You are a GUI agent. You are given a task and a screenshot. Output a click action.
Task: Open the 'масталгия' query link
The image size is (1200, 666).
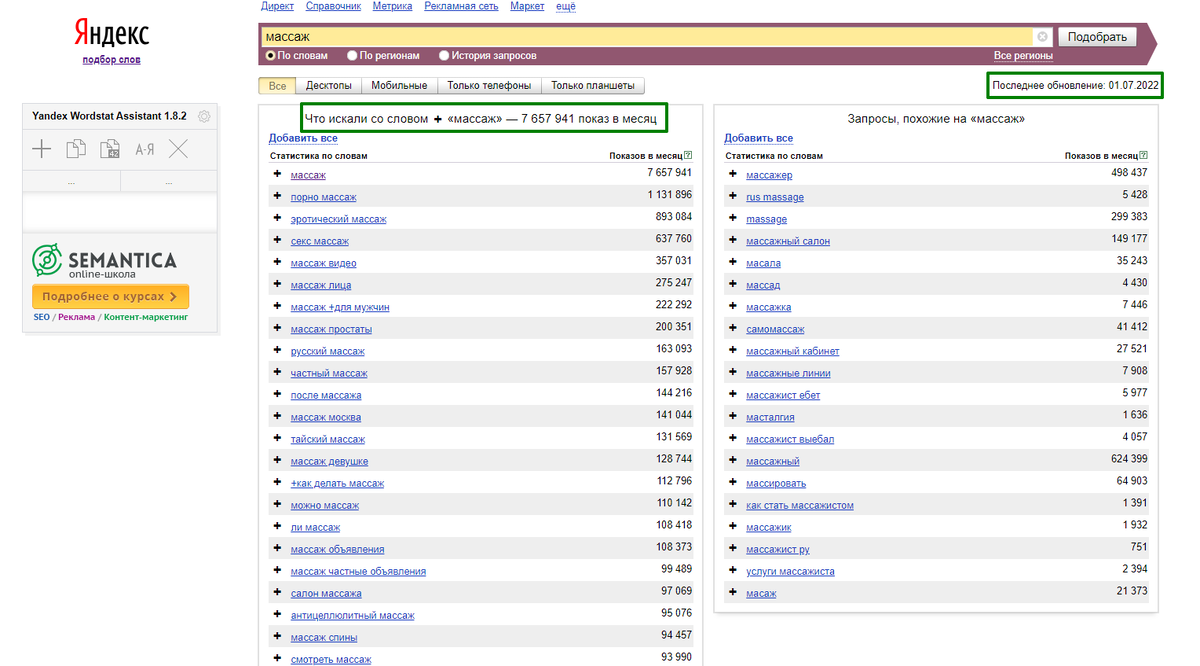click(x=770, y=417)
